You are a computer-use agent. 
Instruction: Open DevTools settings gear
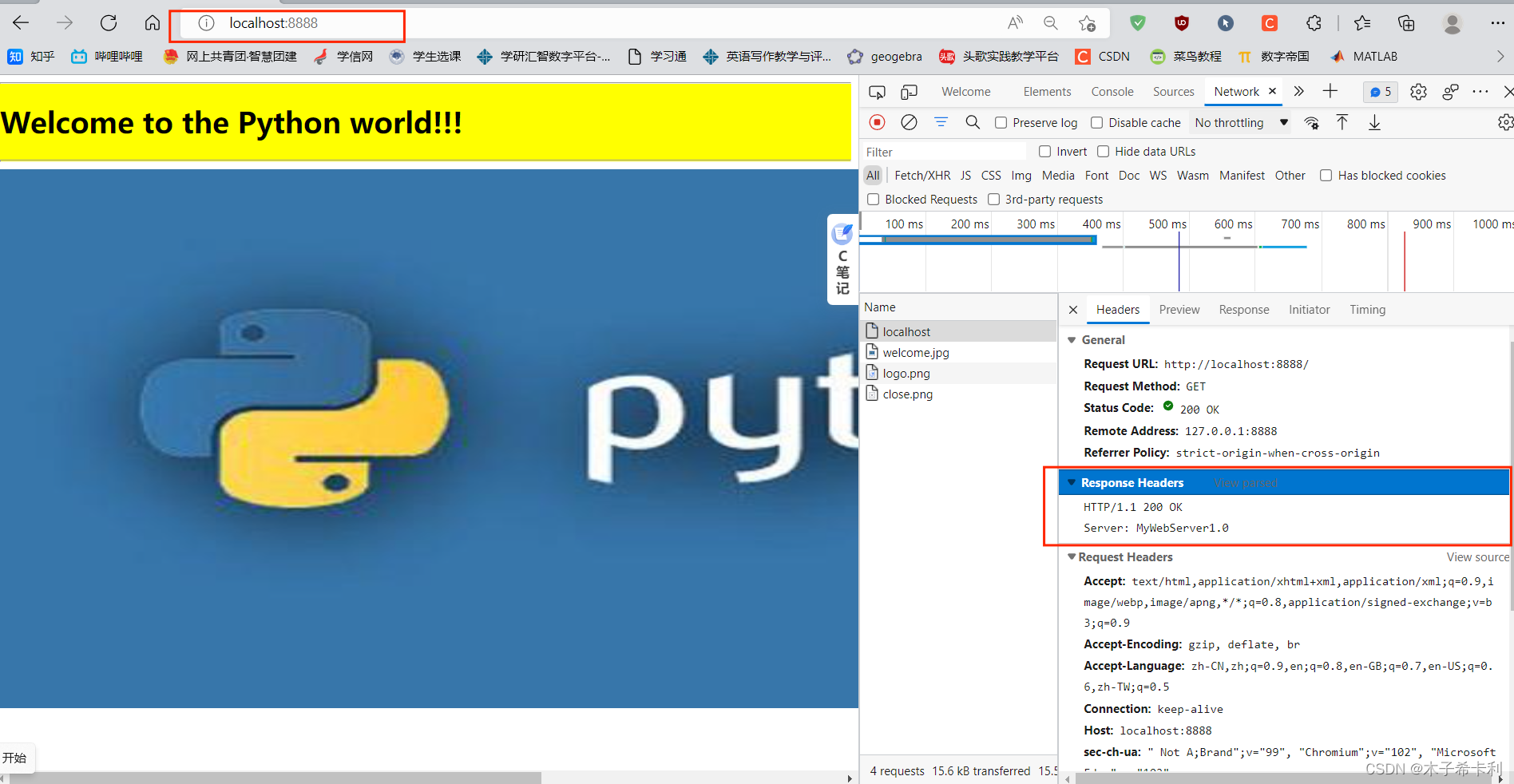(1418, 92)
